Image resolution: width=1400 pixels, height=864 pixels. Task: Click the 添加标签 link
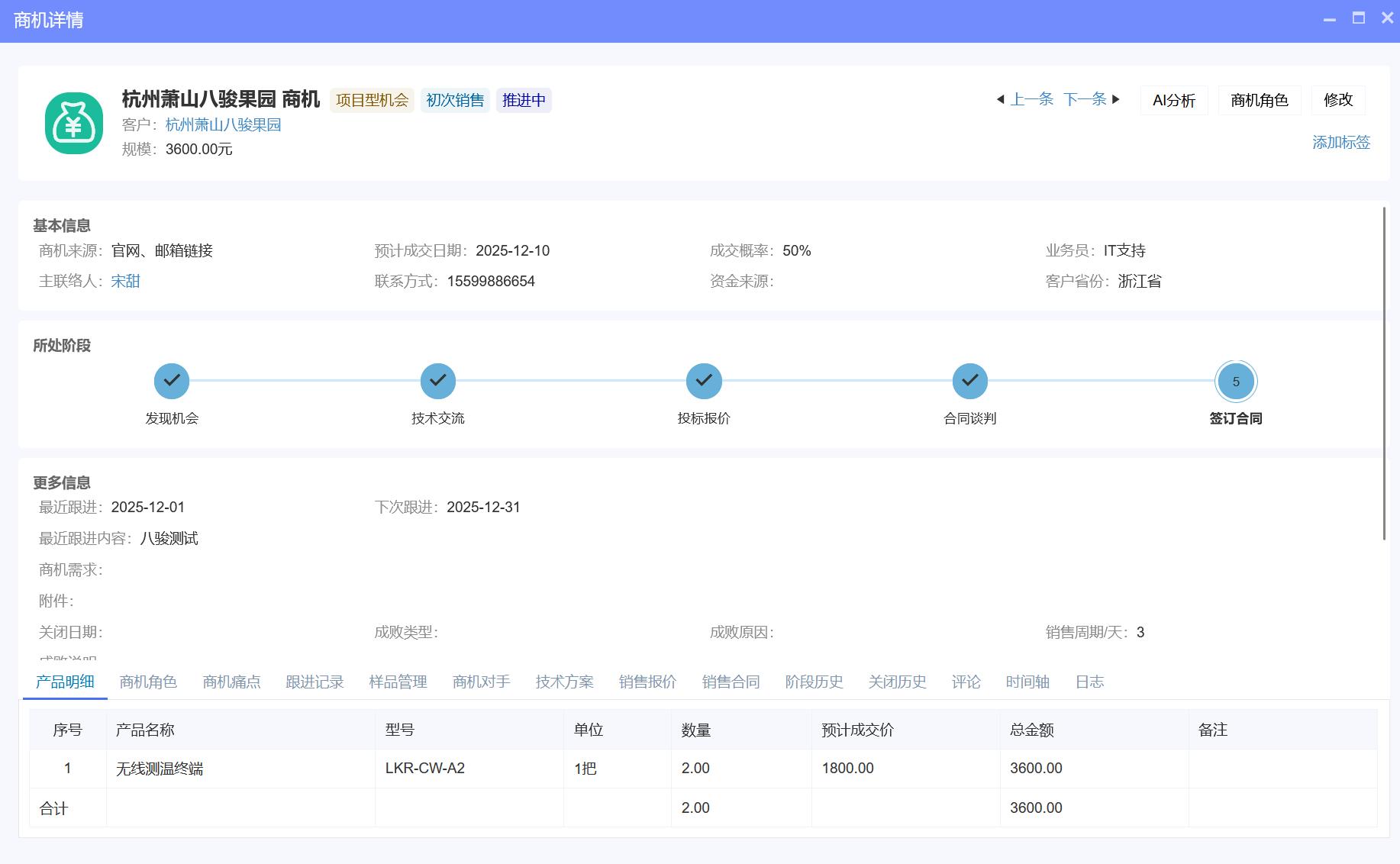(1340, 142)
